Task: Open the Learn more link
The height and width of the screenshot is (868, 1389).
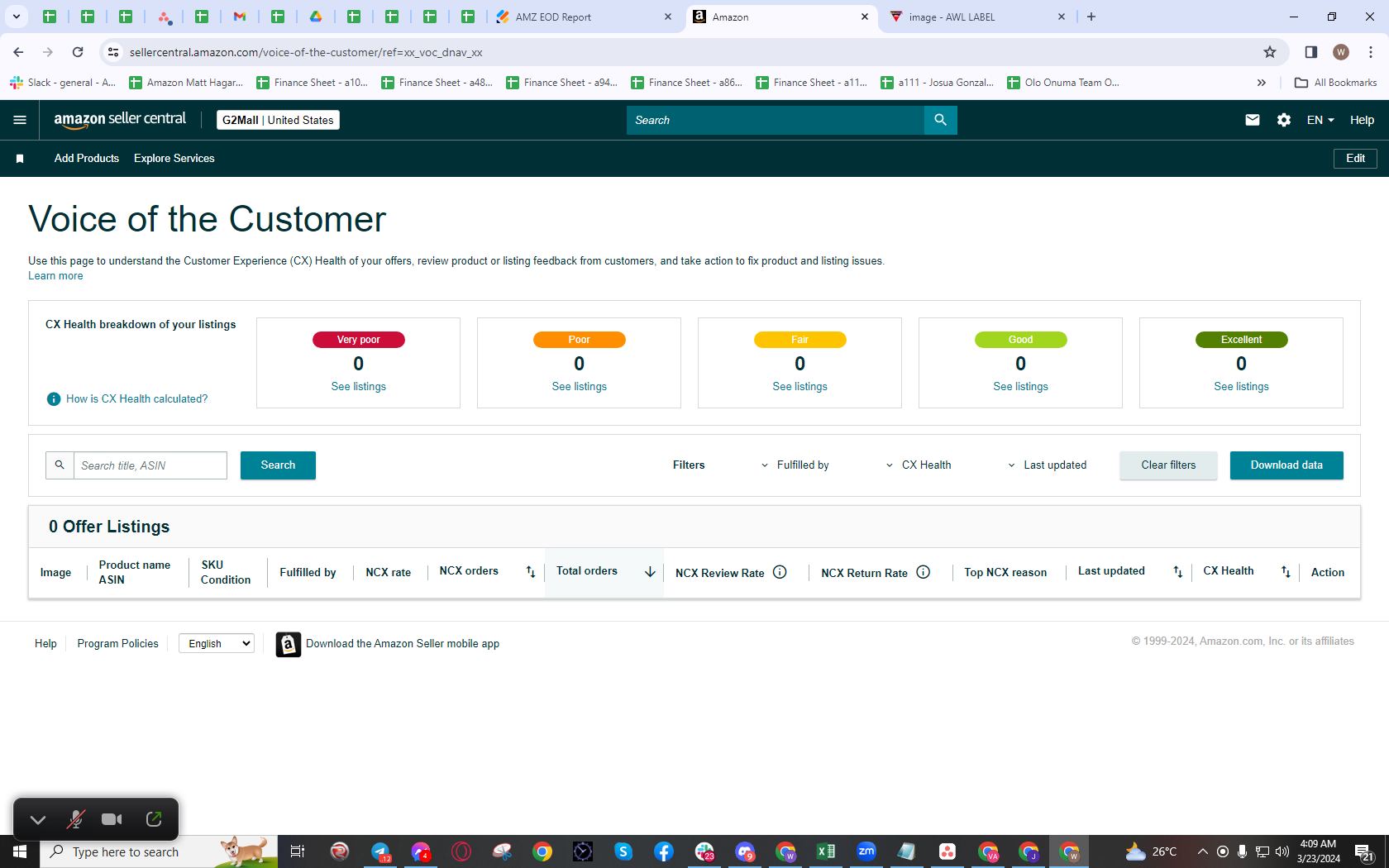Action: click(55, 276)
